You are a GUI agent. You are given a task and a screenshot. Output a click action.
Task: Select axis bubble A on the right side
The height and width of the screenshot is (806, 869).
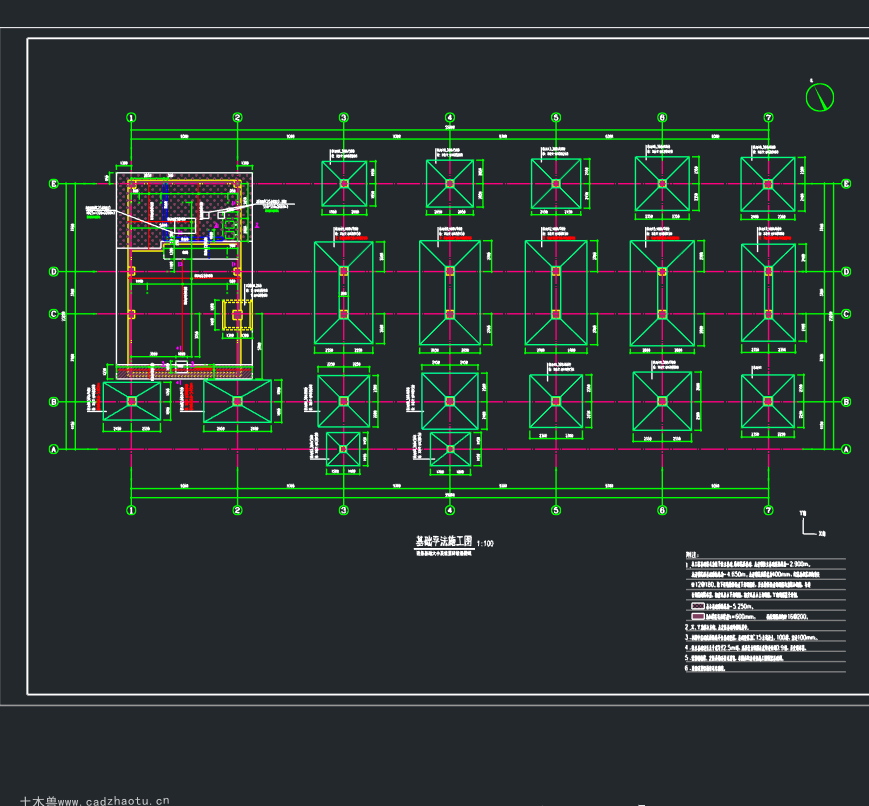coord(846,449)
